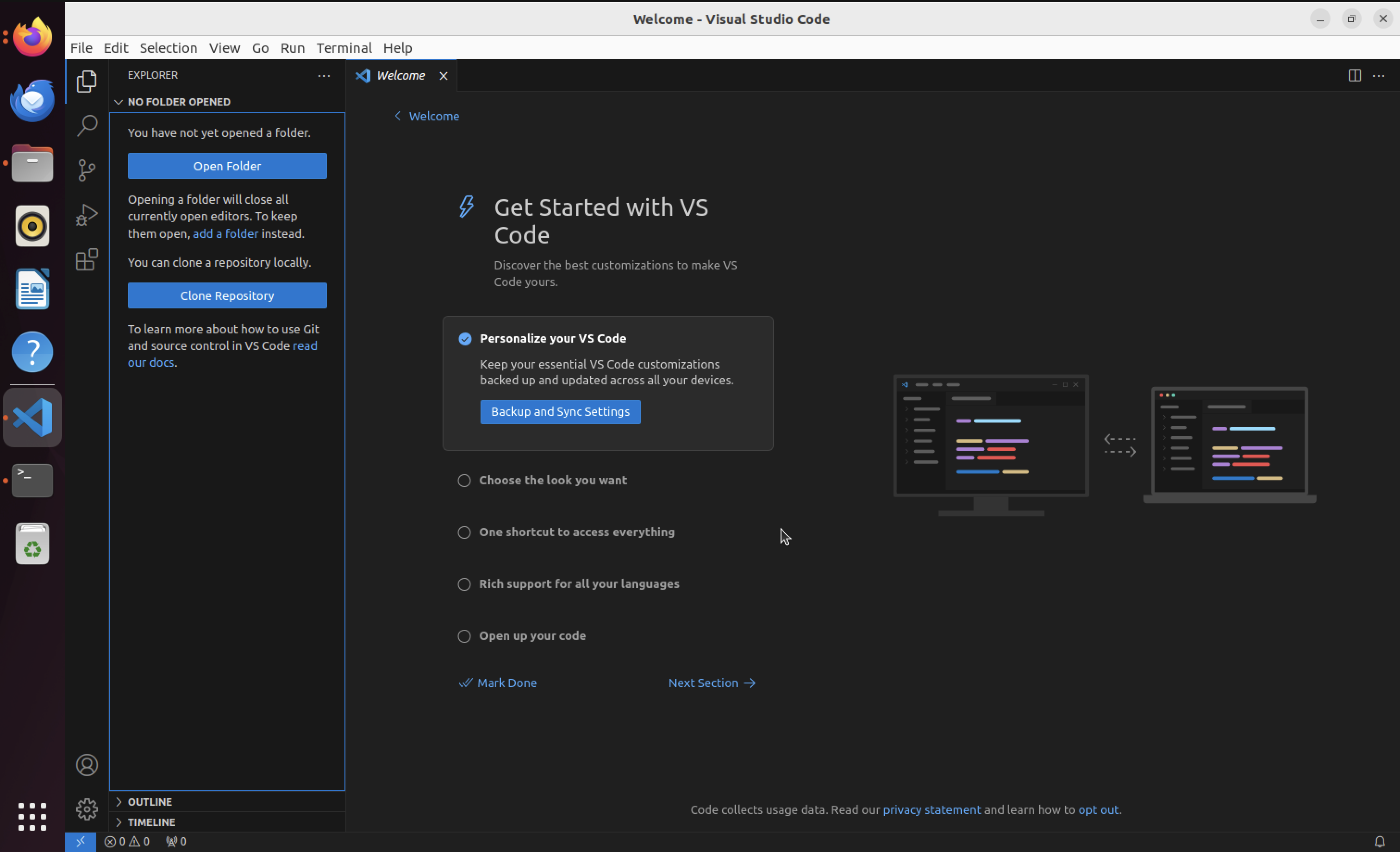Click the Visual Studio Code dock icon
The width and height of the screenshot is (1400, 852).
point(32,418)
